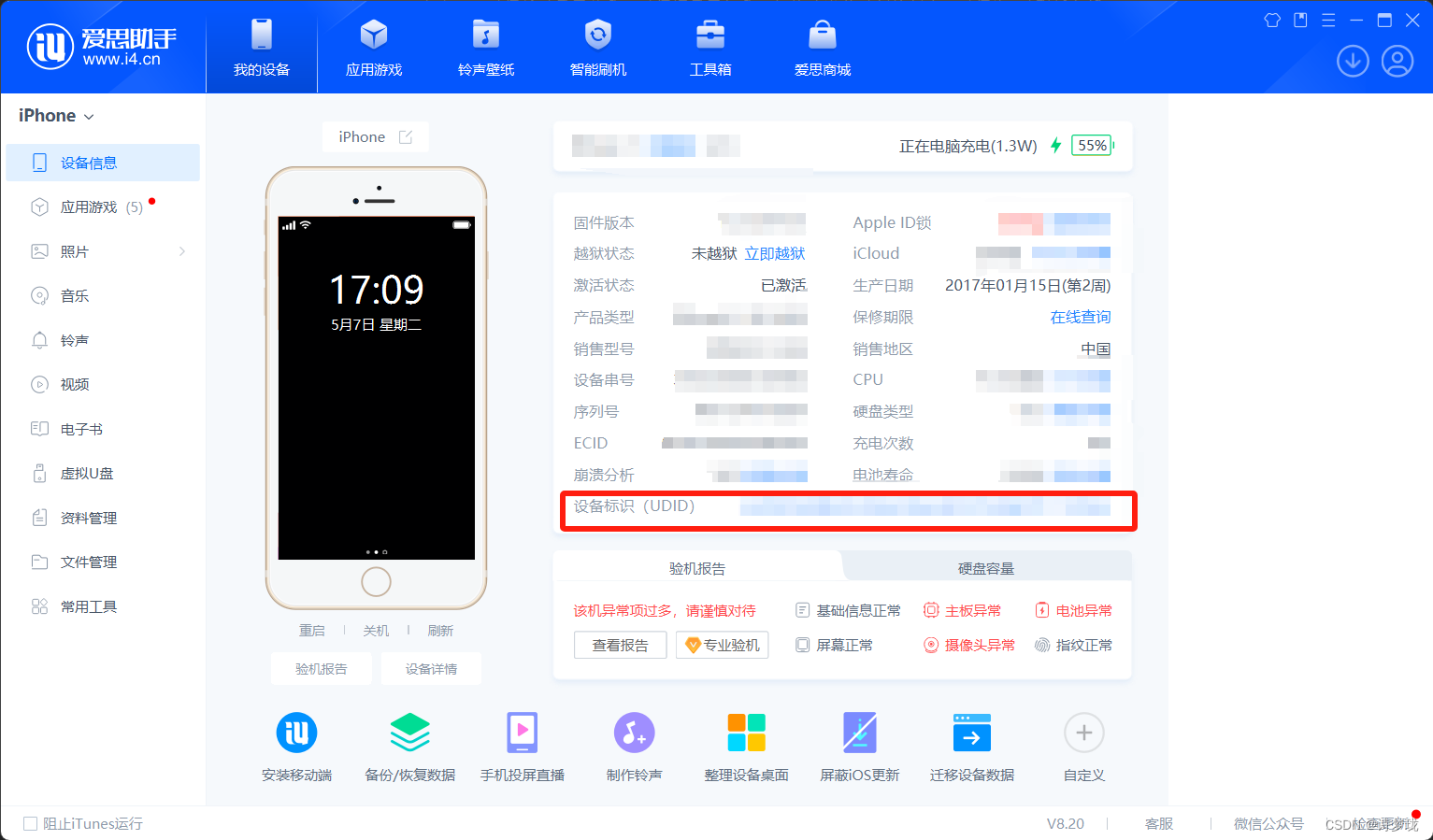Click the skin/theme shirt icon

pos(1272,20)
